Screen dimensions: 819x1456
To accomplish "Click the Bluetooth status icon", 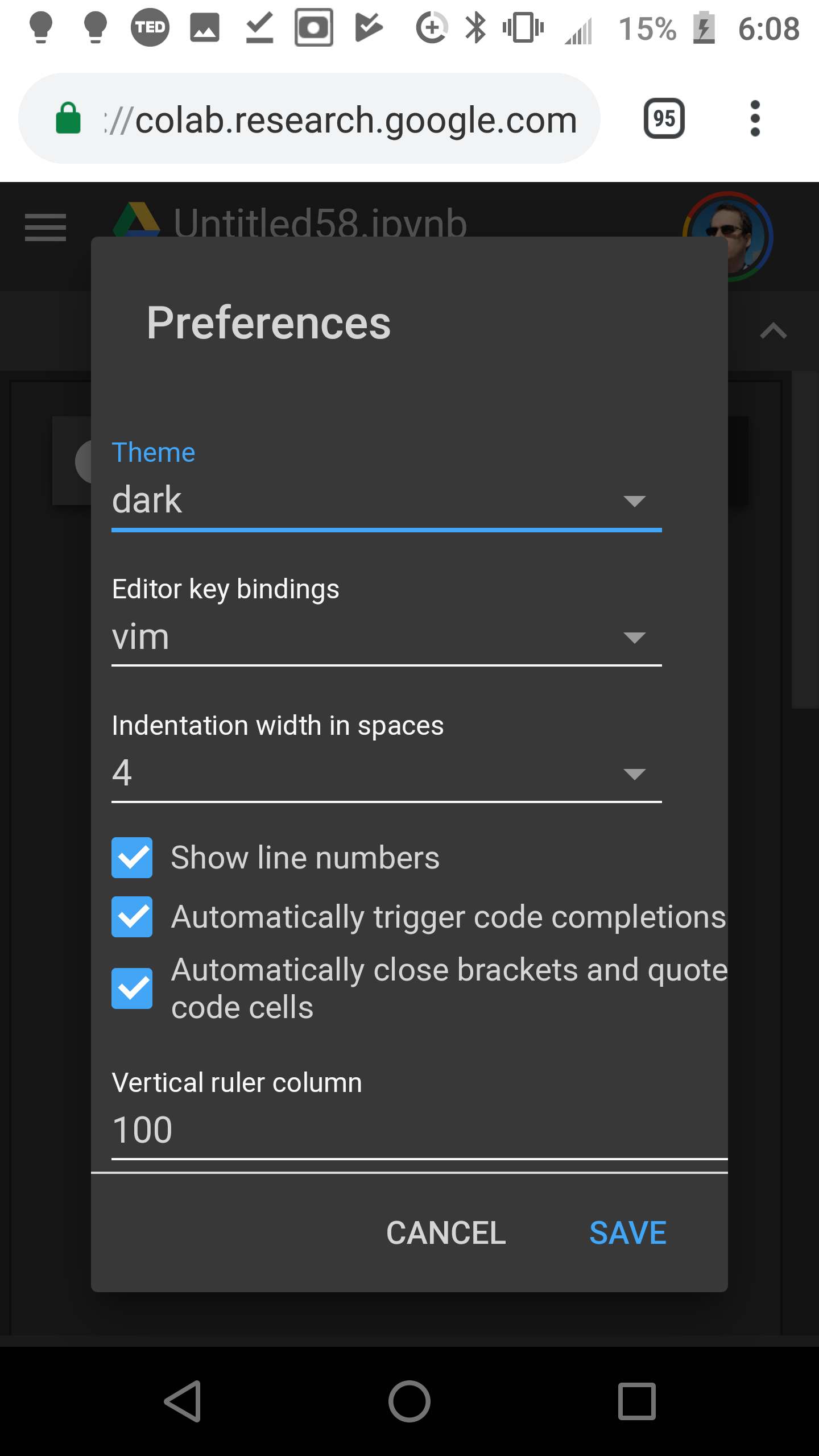I will click(x=475, y=26).
